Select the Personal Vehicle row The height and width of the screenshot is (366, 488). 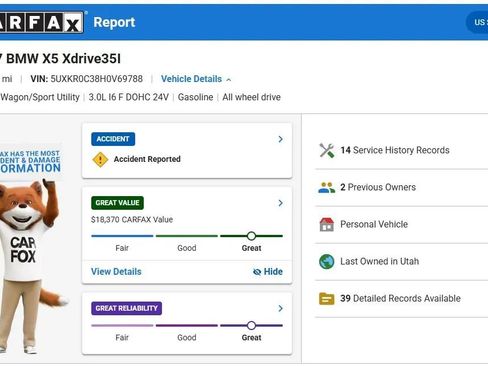pyautogui.click(x=401, y=225)
